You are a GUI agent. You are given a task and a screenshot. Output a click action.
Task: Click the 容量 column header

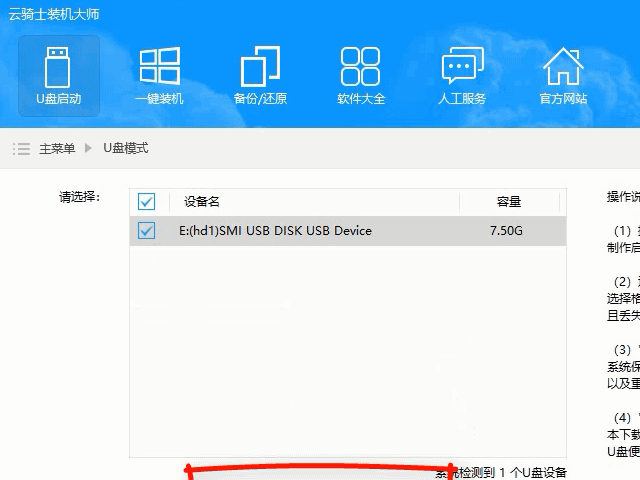click(509, 202)
